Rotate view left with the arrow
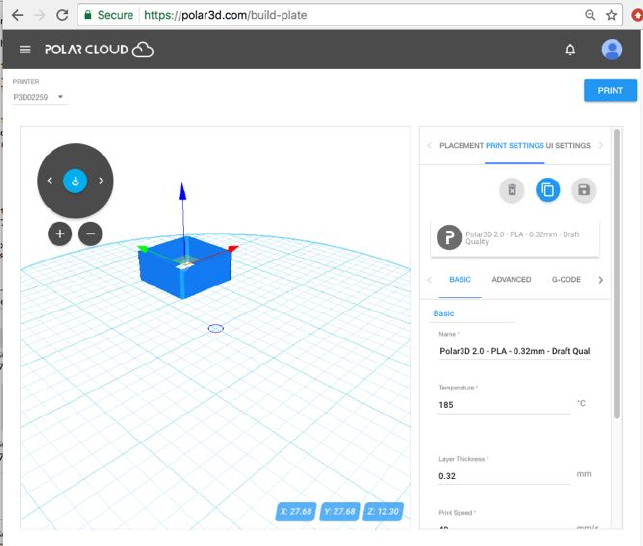Image resolution: width=643 pixels, height=546 pixels. pos(50,180)
